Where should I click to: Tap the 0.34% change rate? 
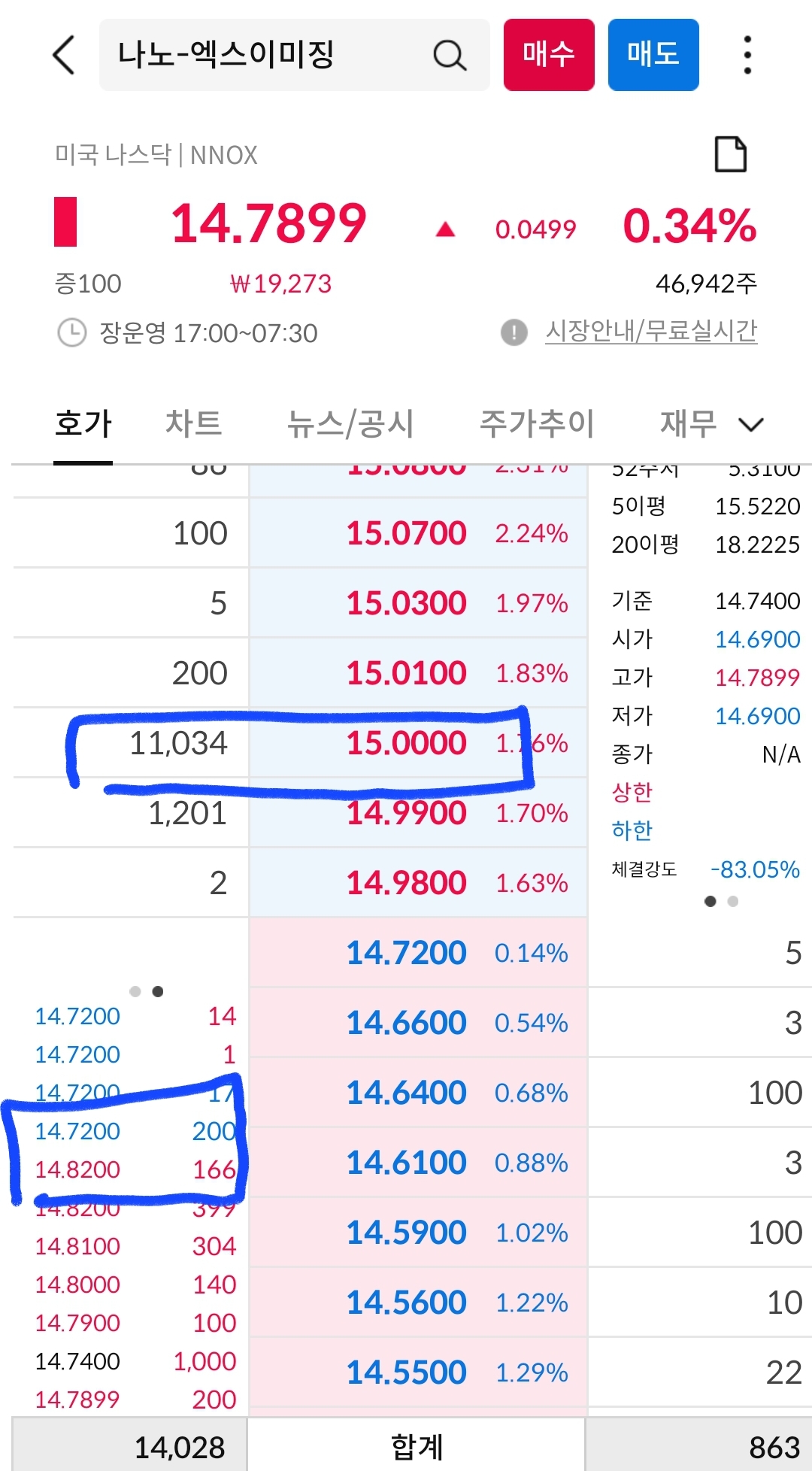(689, 225)
